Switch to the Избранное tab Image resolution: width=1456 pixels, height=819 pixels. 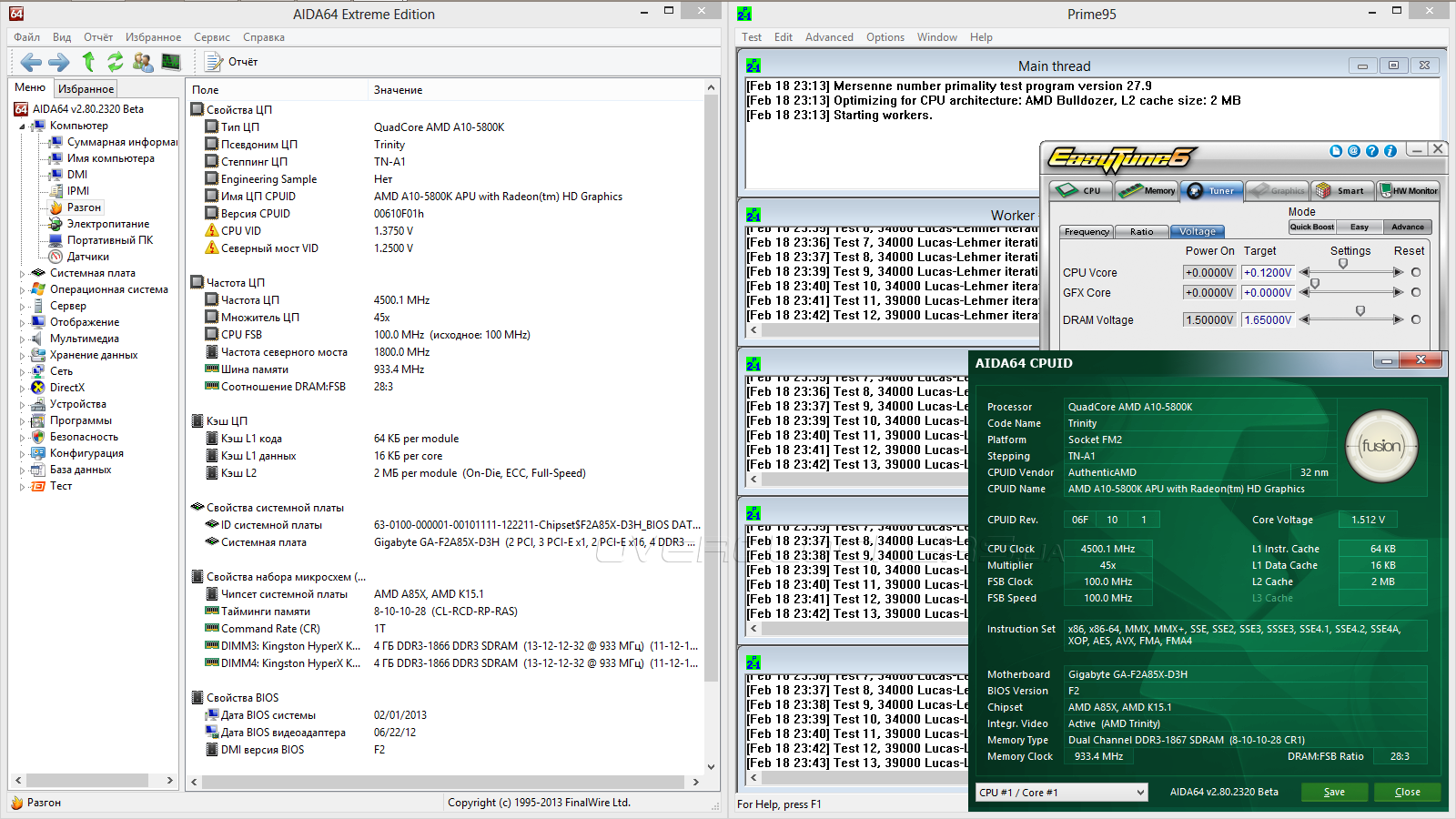point(86,89)
